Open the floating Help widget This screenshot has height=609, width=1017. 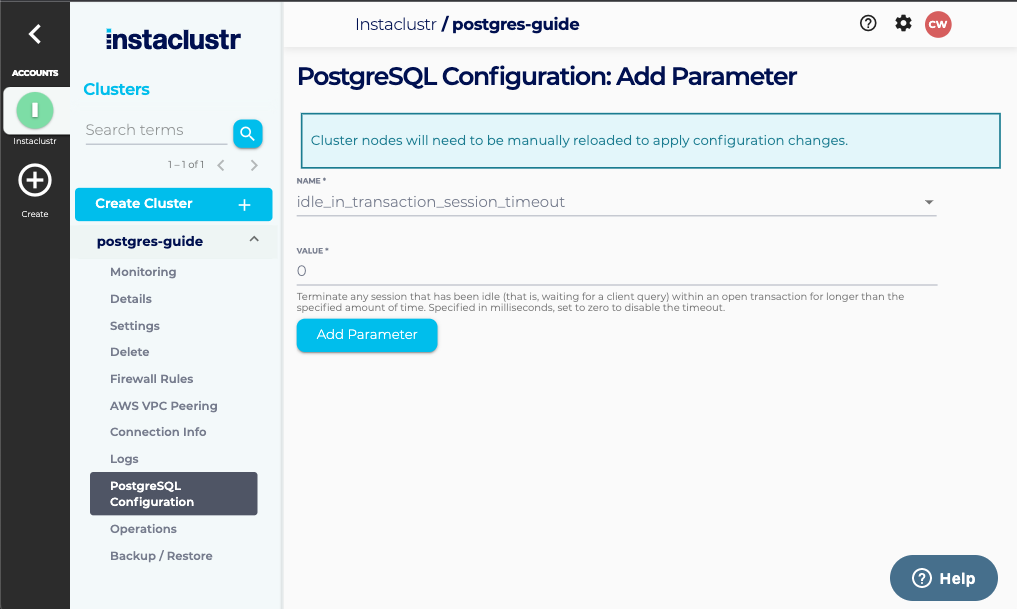[943, 578]
